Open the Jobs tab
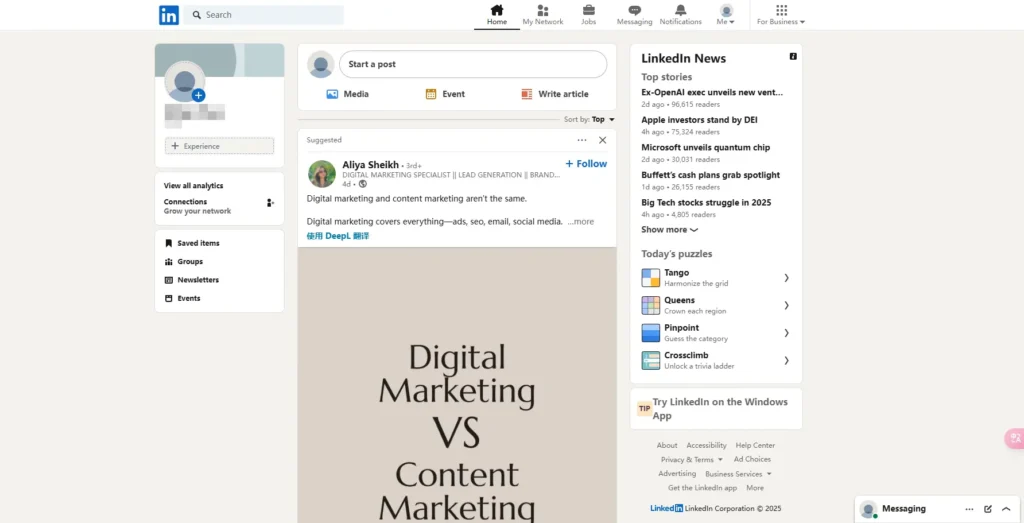 pos(588,15)
